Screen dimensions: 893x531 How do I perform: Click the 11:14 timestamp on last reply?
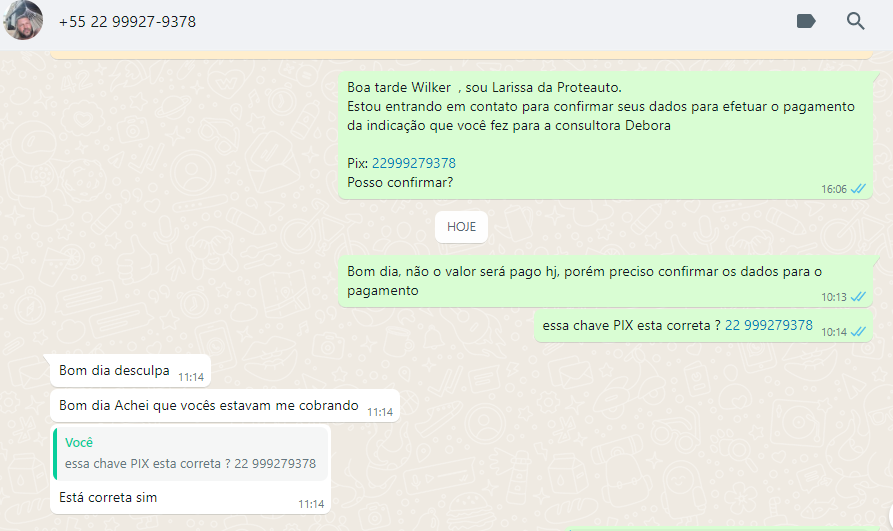[311, 504]
